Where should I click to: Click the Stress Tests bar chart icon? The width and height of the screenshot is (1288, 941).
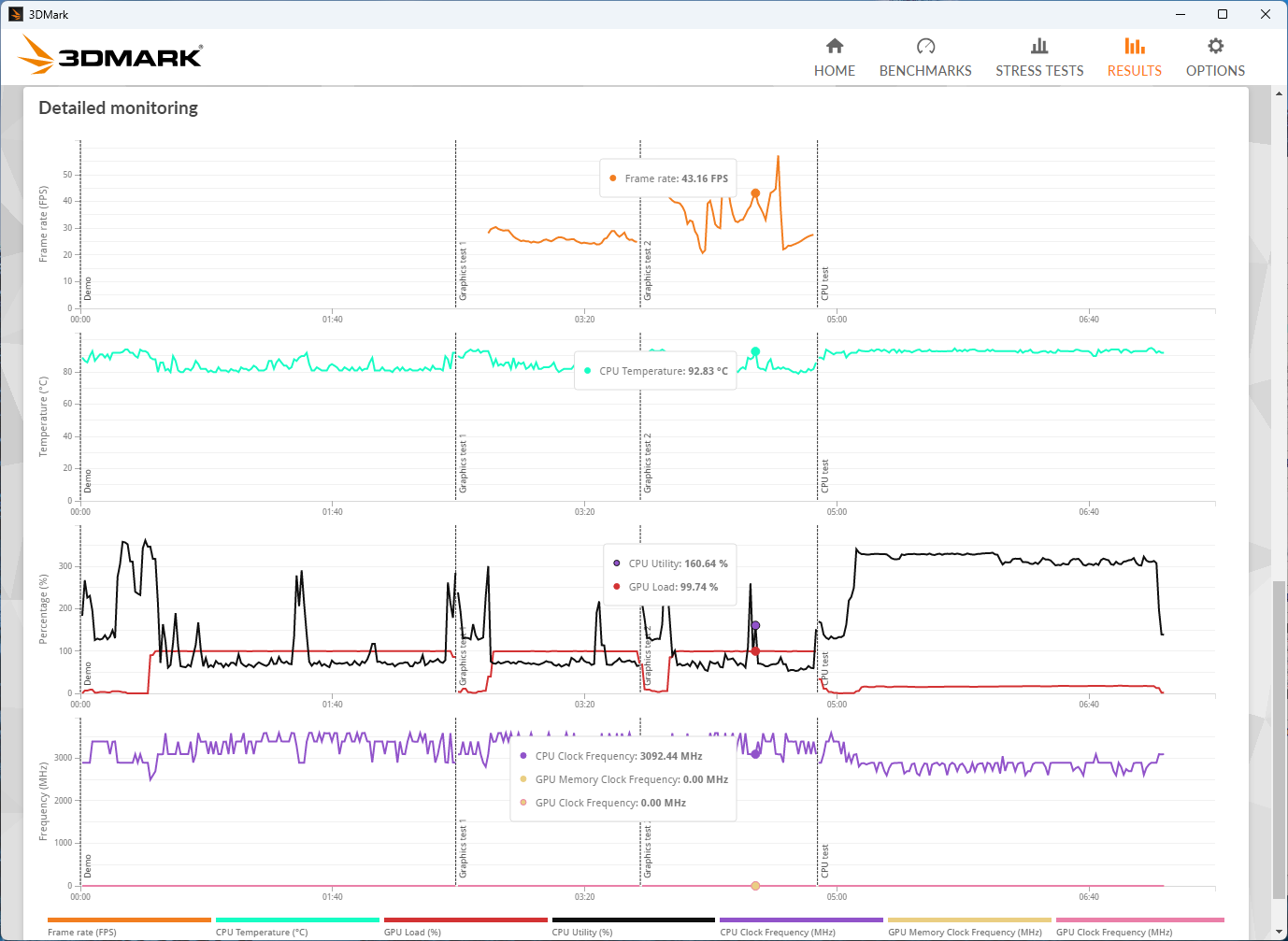point(1038,46)
